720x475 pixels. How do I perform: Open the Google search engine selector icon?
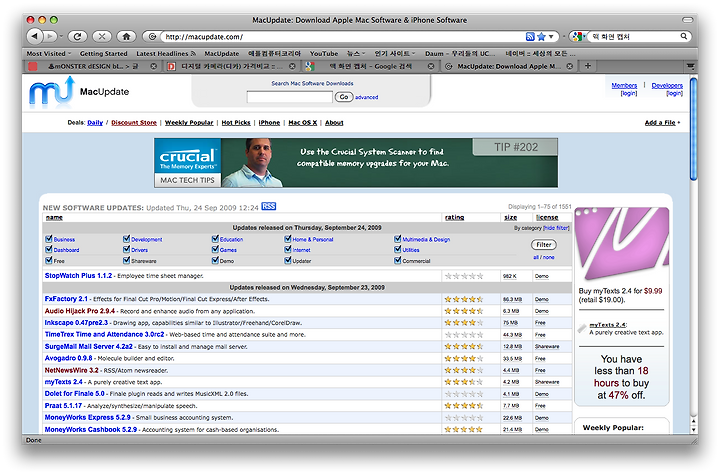578,36
